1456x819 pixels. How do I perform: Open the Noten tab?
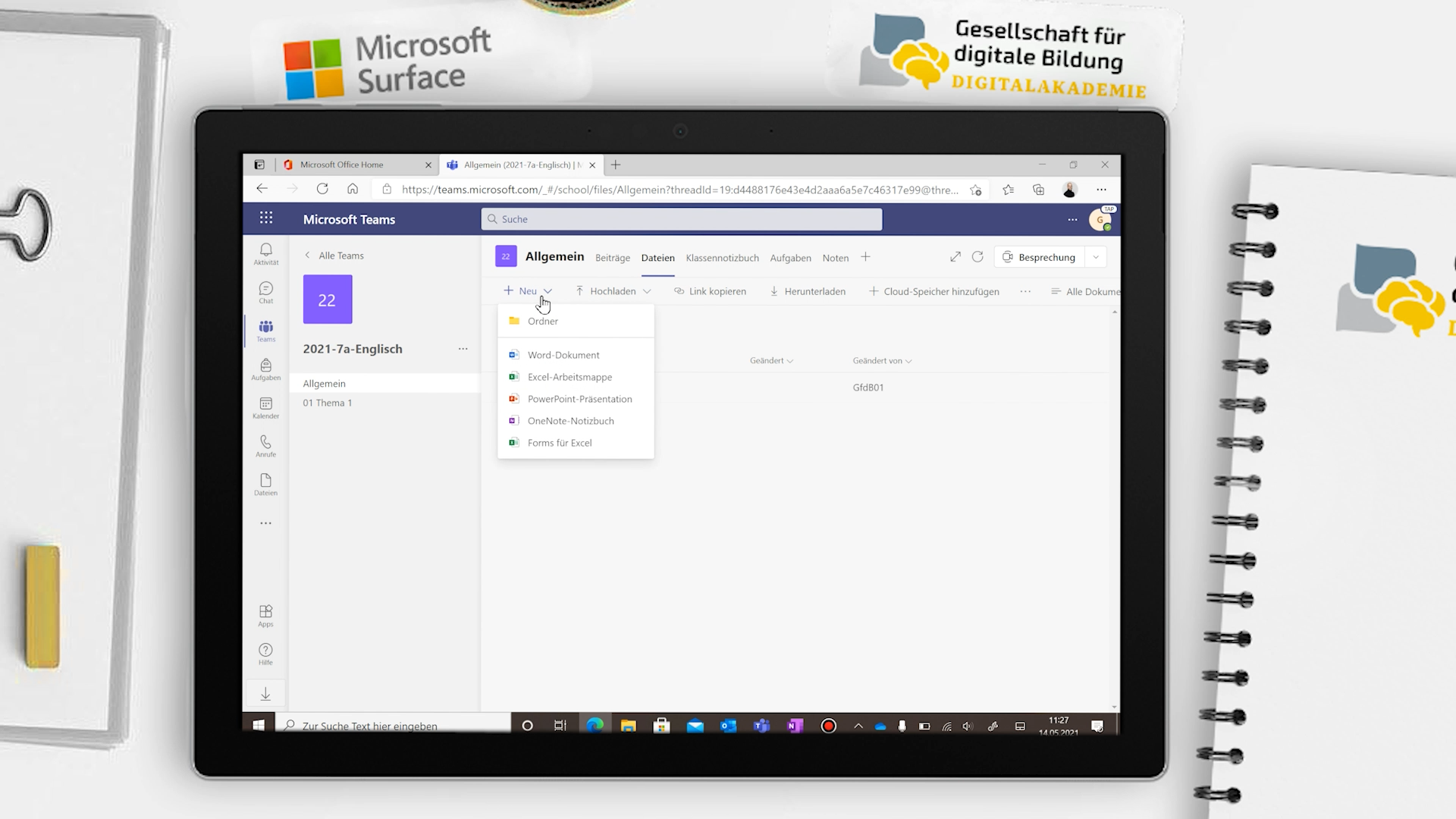[x=835, y=258]
